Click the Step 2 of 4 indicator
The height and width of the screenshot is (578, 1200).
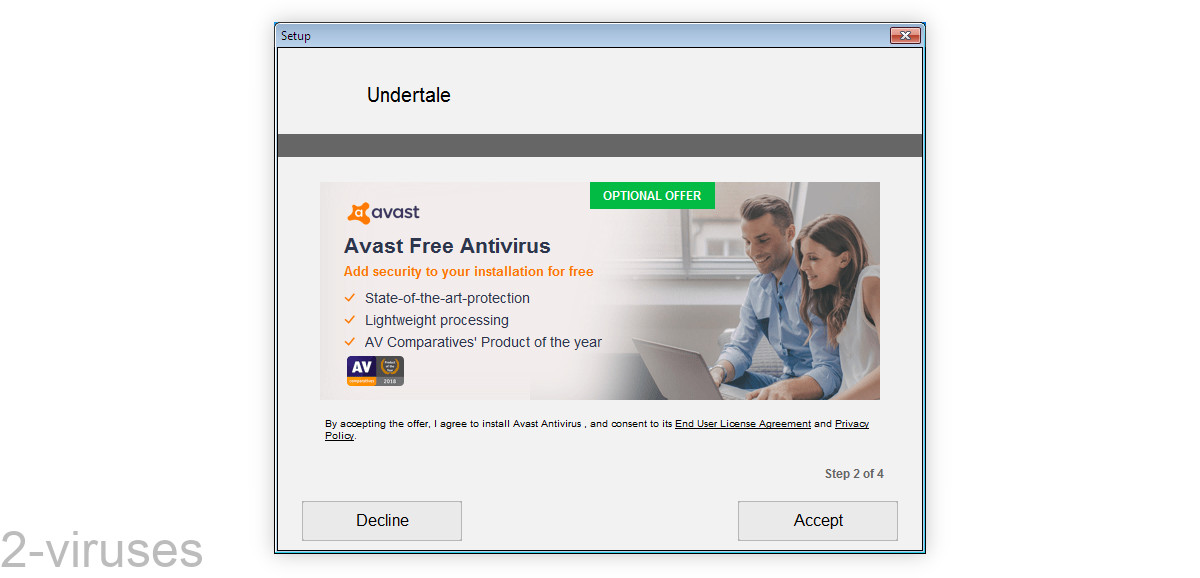coord(854,474)
